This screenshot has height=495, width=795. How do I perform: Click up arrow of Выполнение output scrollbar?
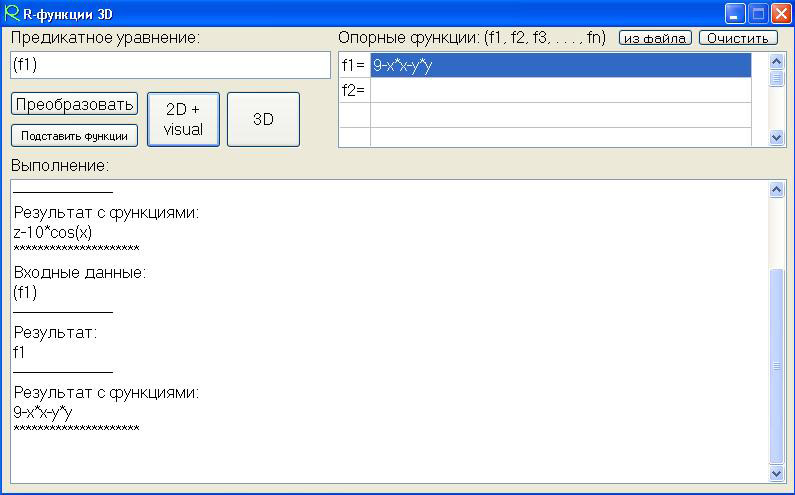[x=777, y=189]
